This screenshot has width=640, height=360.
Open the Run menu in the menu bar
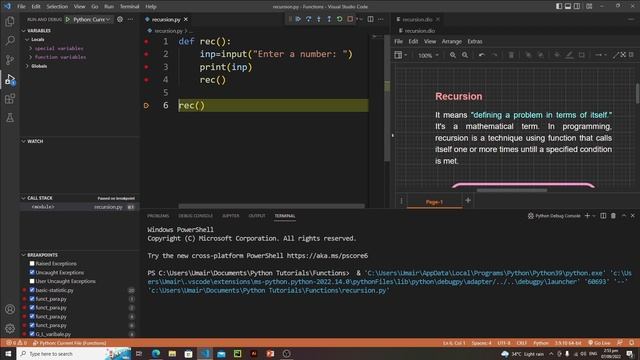(109, 7)
